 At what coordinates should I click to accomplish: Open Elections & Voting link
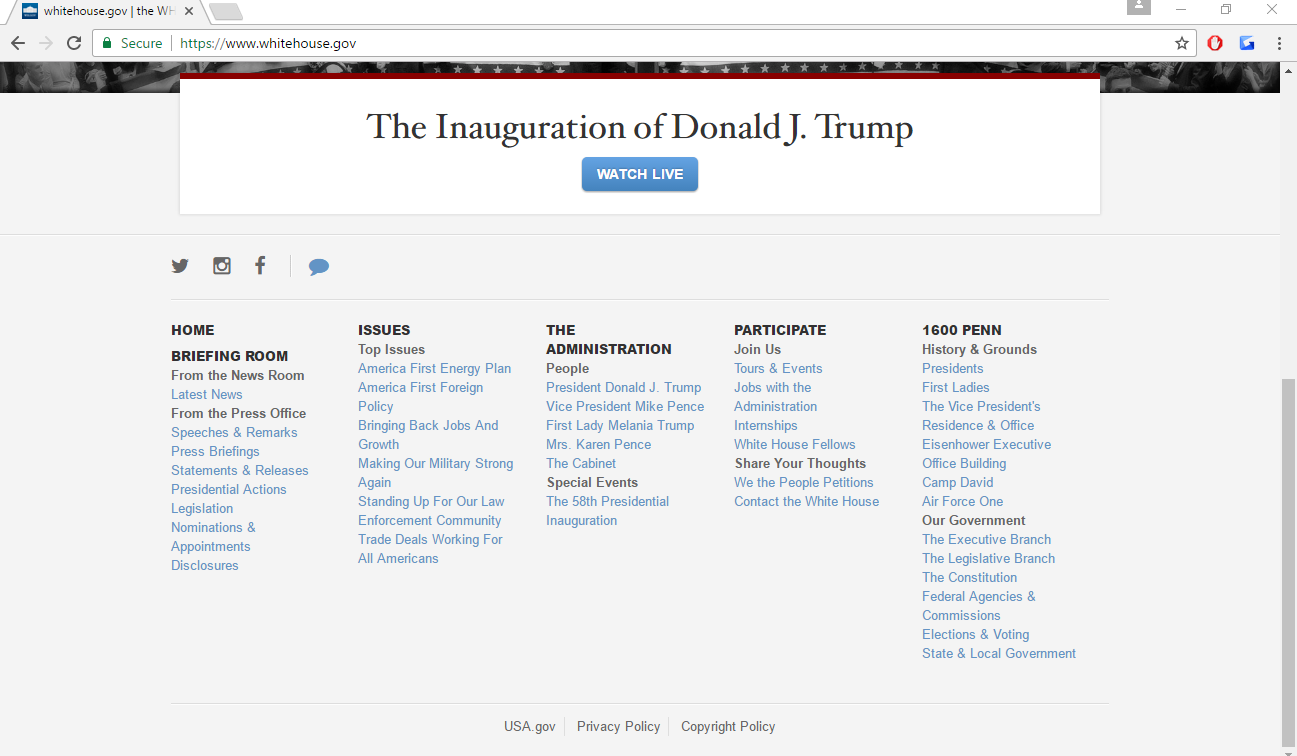976,634
